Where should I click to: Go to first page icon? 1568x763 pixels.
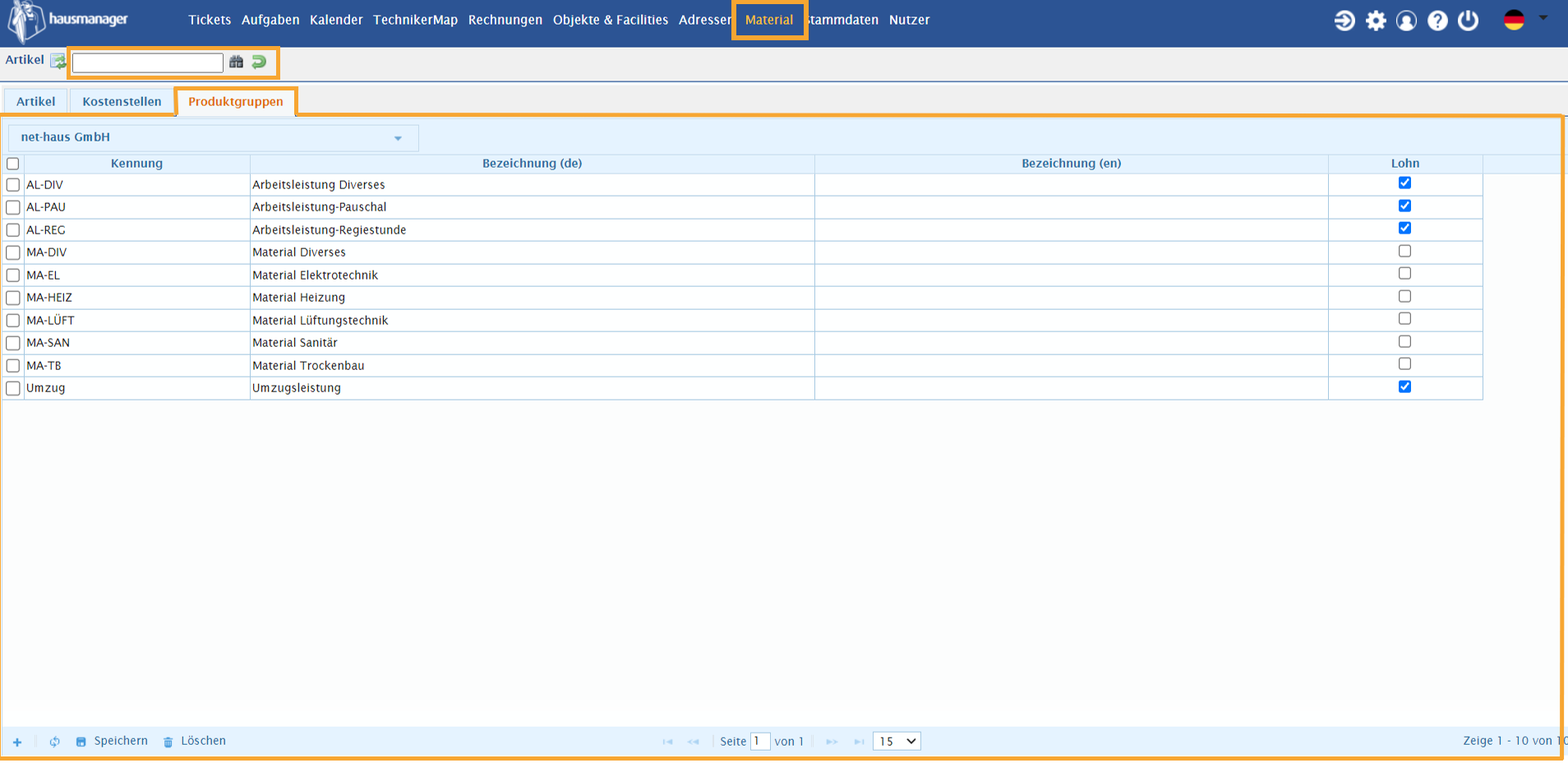(667, 742)
